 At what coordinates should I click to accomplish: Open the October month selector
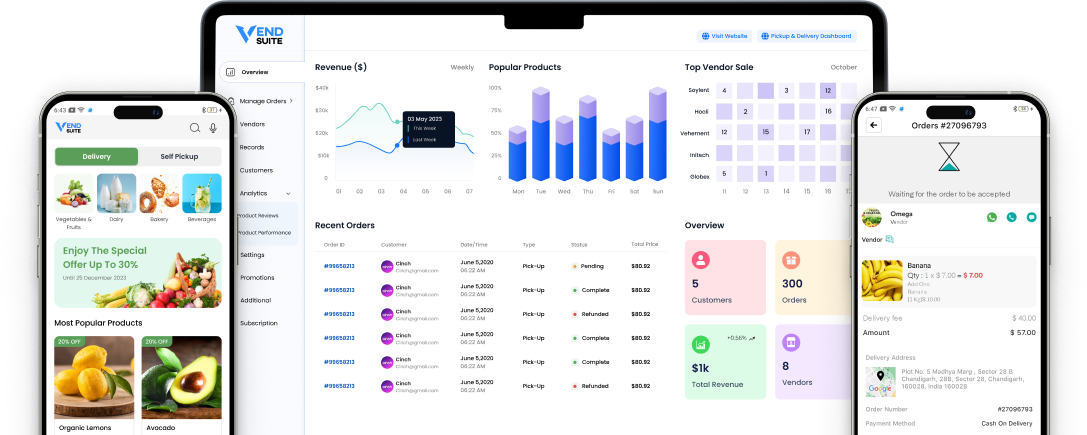pos(843,67)
